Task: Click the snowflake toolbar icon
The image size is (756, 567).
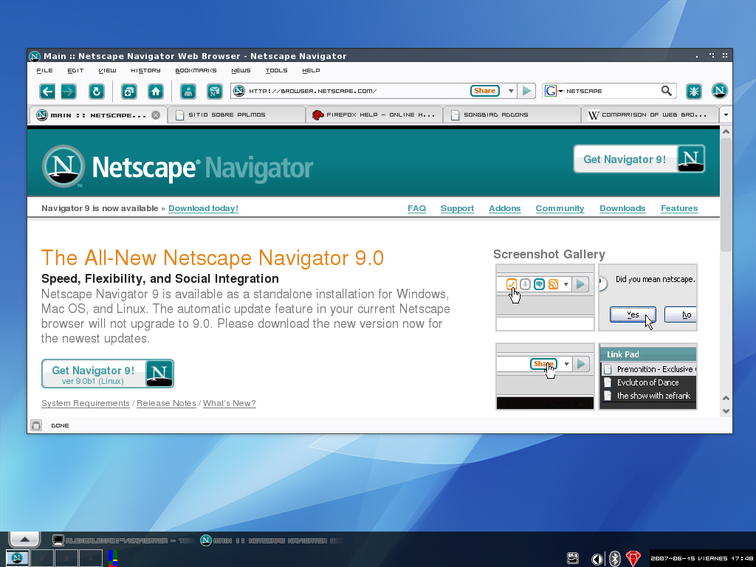Action: [694, 91]
